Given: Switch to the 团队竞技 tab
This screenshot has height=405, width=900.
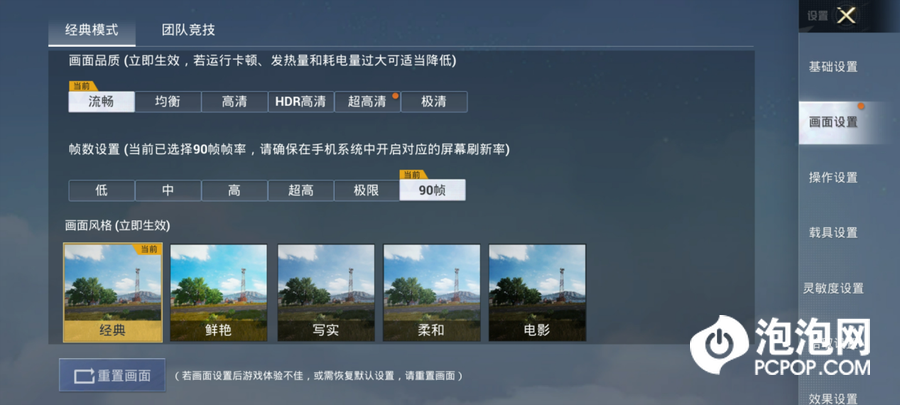Looking at the screenshot, I should (x=188, y=30).
